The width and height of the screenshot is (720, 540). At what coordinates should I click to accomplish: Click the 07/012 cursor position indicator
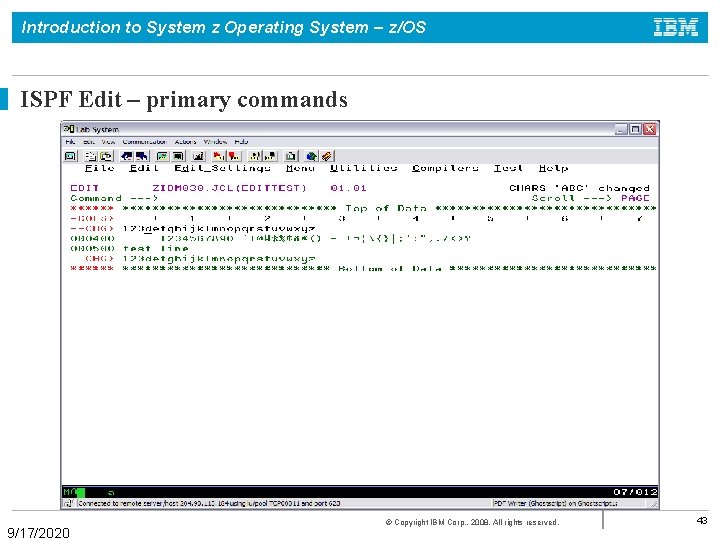[635, 492]
